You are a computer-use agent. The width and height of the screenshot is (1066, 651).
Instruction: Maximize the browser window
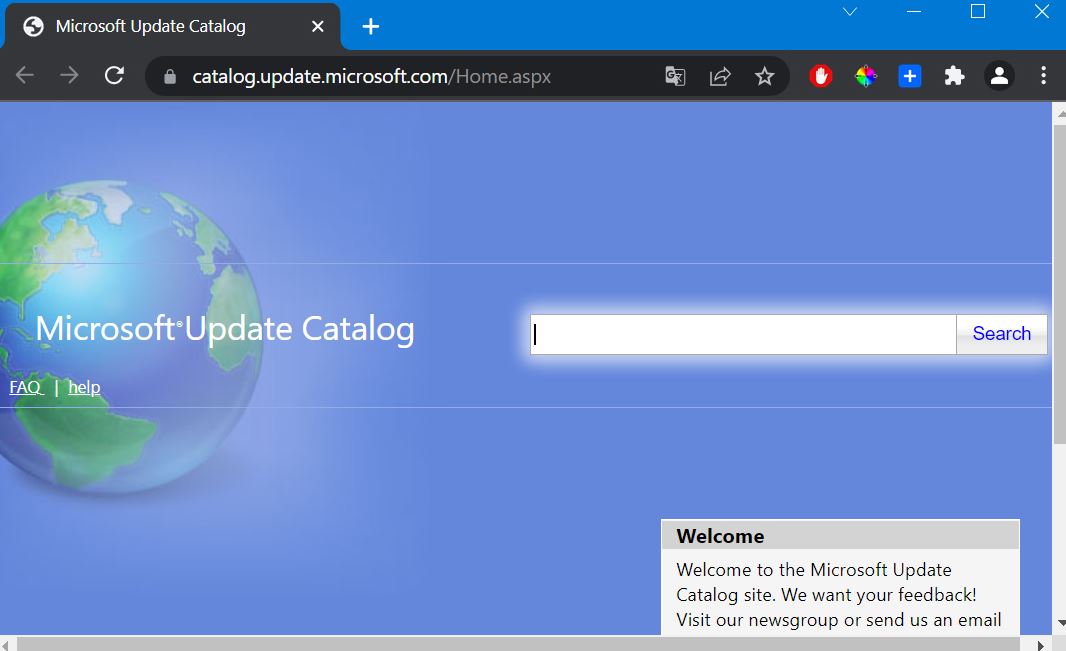tap(978, 12)
